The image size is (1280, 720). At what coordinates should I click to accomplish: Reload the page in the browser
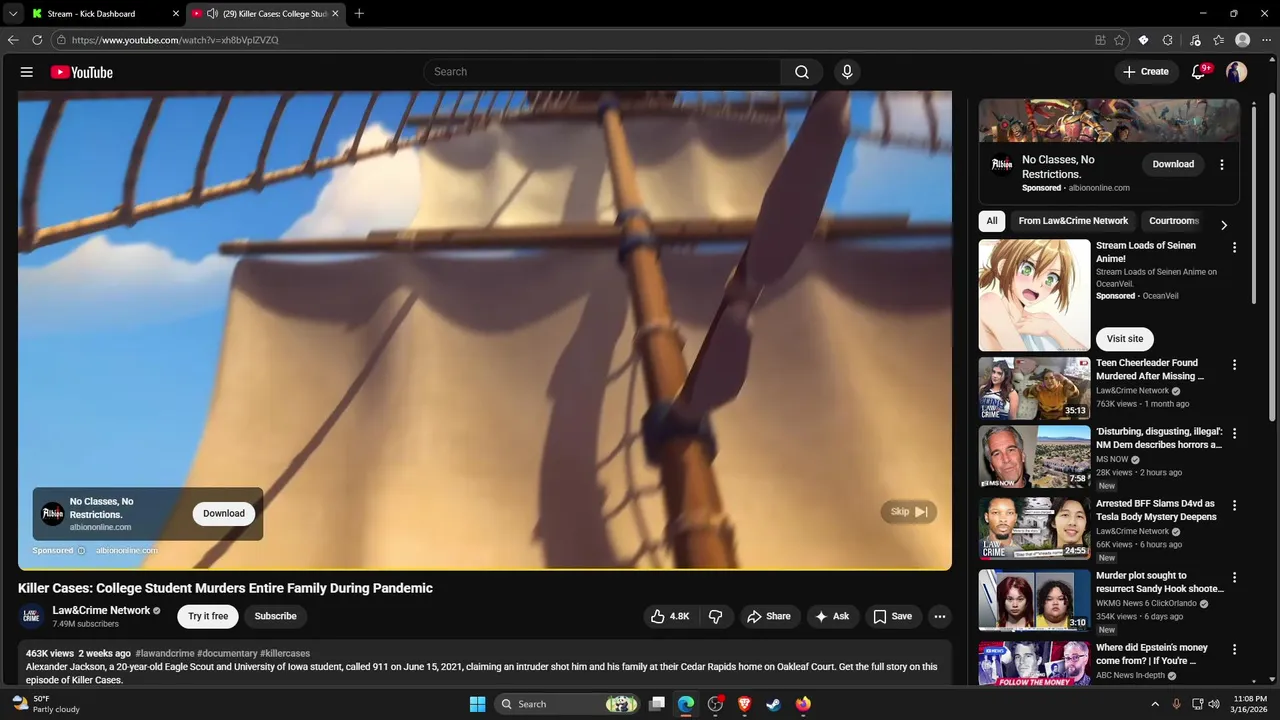point(37,40)
